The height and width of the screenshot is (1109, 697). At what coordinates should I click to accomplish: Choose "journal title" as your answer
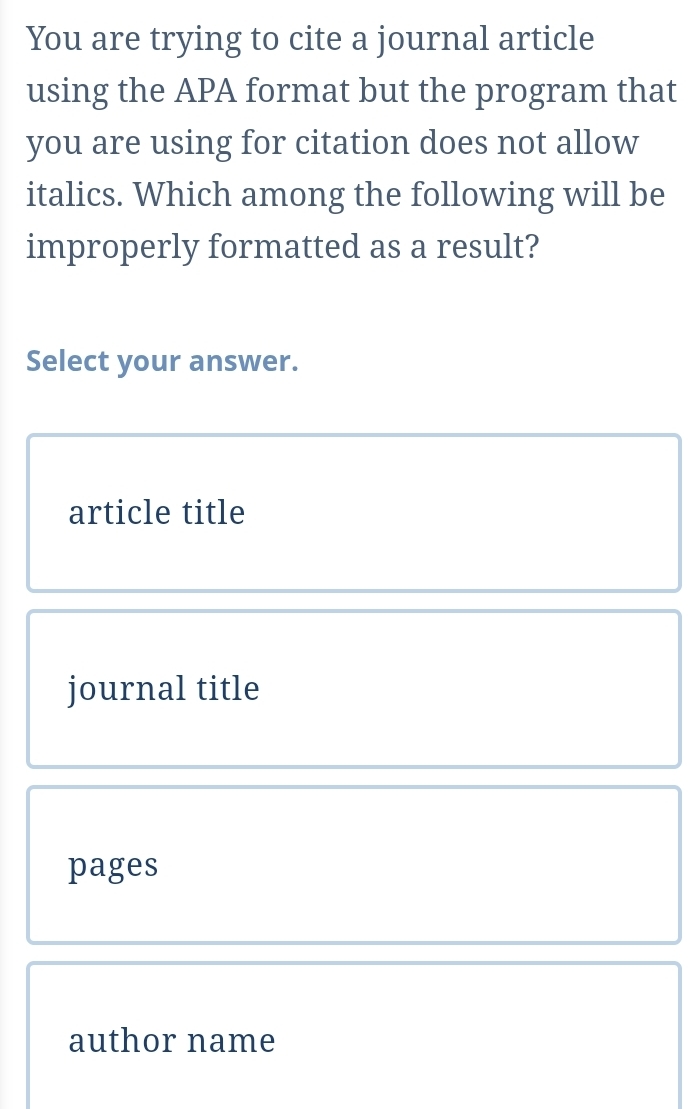354,689
